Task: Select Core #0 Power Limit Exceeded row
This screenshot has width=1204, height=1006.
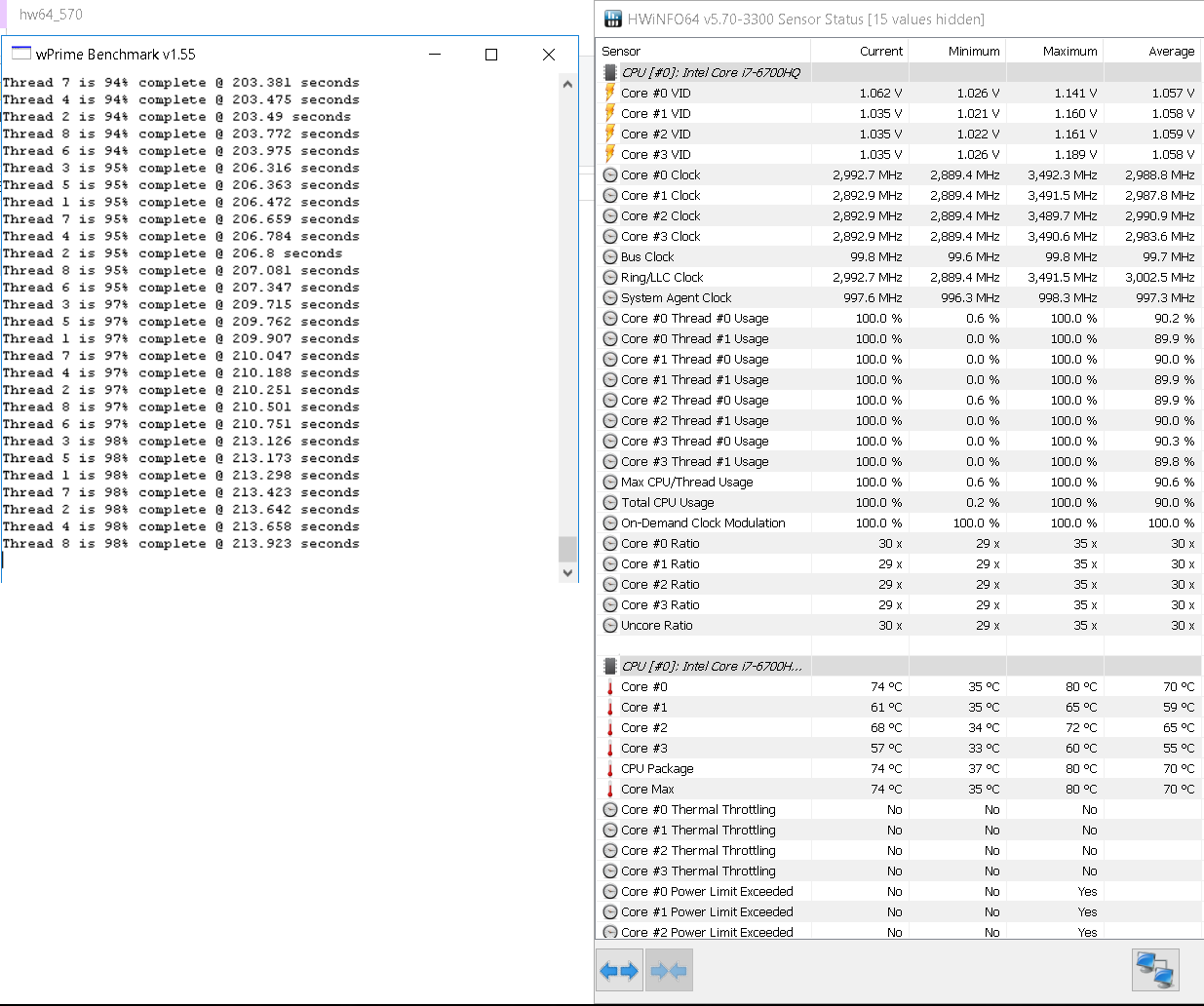Action: 899,891
